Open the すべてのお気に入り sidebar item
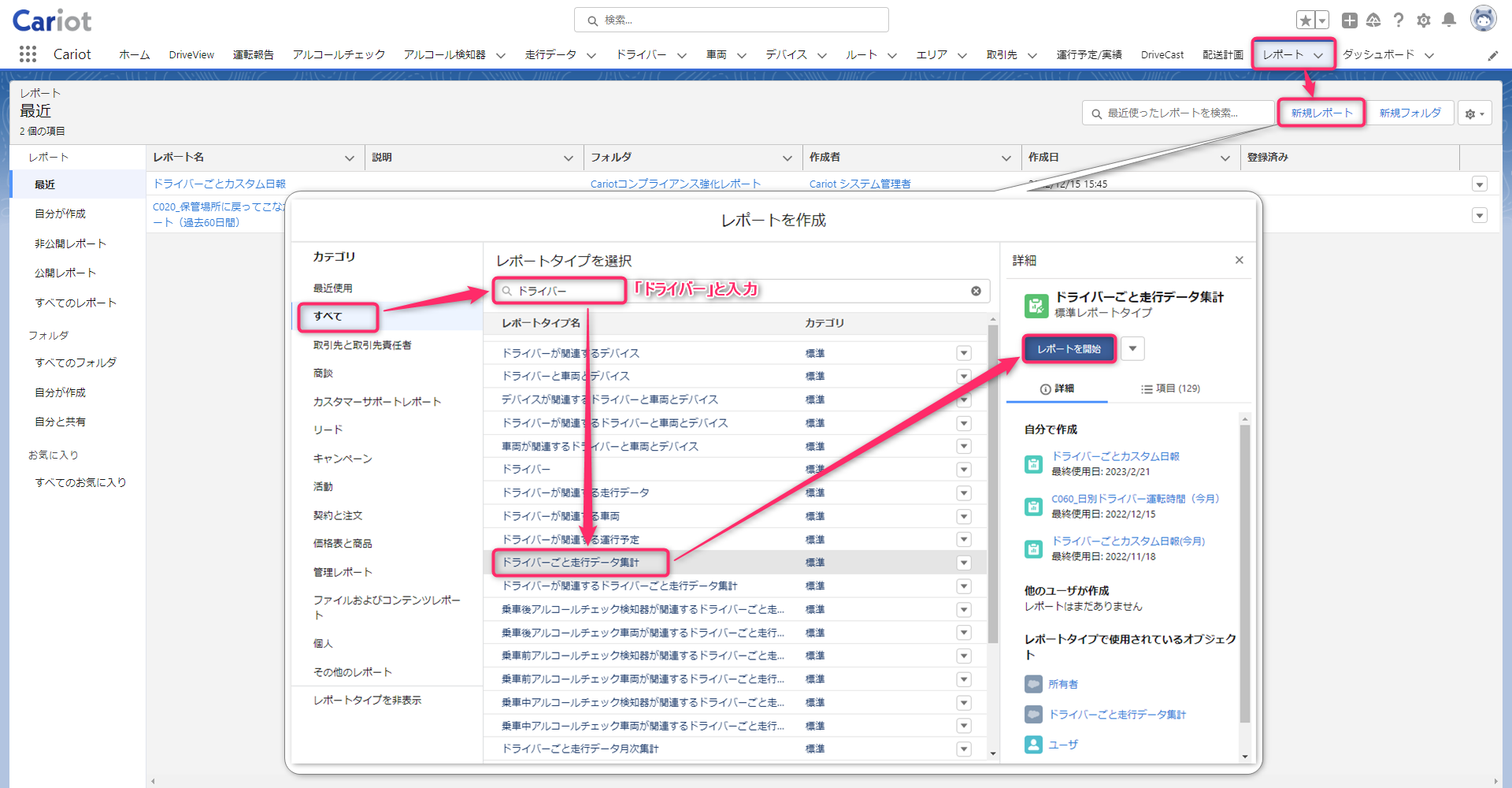The height and width of the screenshot is (788, 1512). [80, 482]
